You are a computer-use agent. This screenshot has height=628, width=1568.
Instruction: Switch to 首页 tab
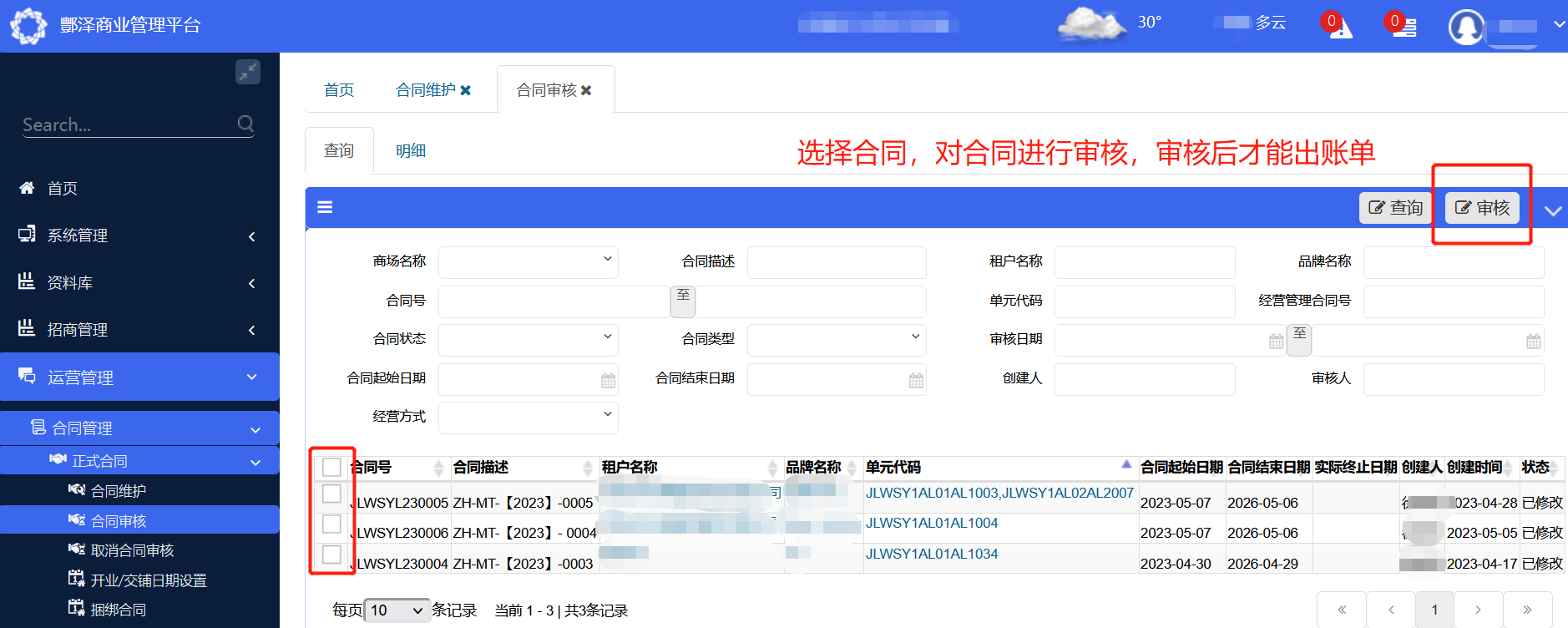[339, 90]
